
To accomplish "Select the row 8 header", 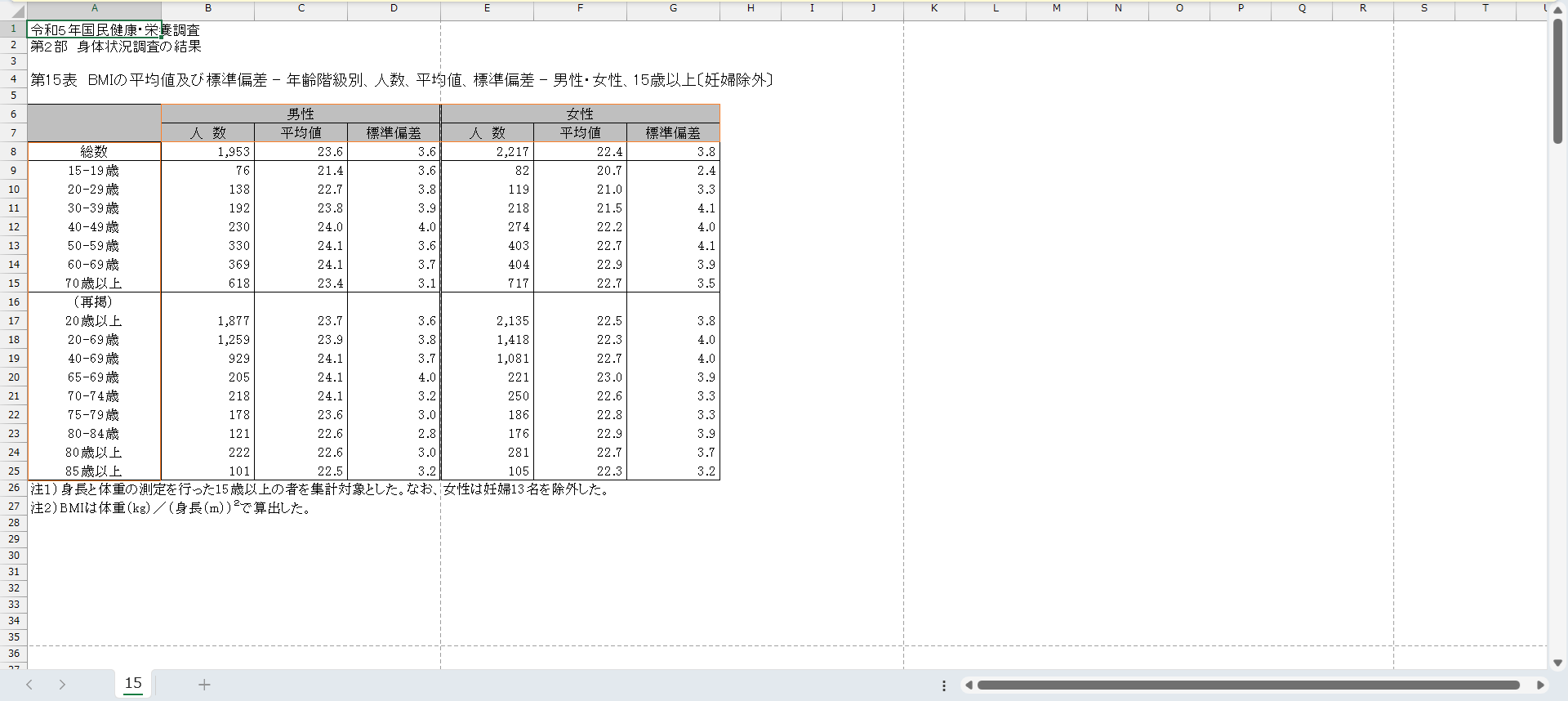I will click(13, 152).
